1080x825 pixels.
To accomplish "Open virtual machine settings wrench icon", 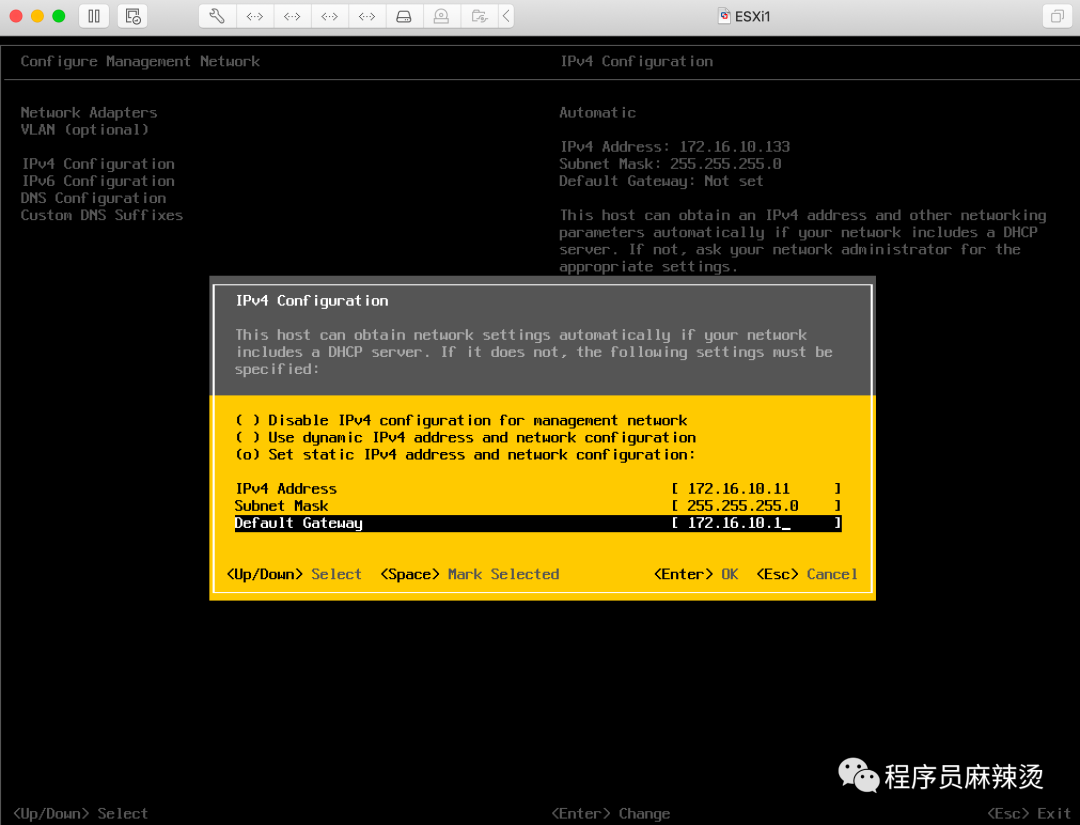I will tap(217, 16).
